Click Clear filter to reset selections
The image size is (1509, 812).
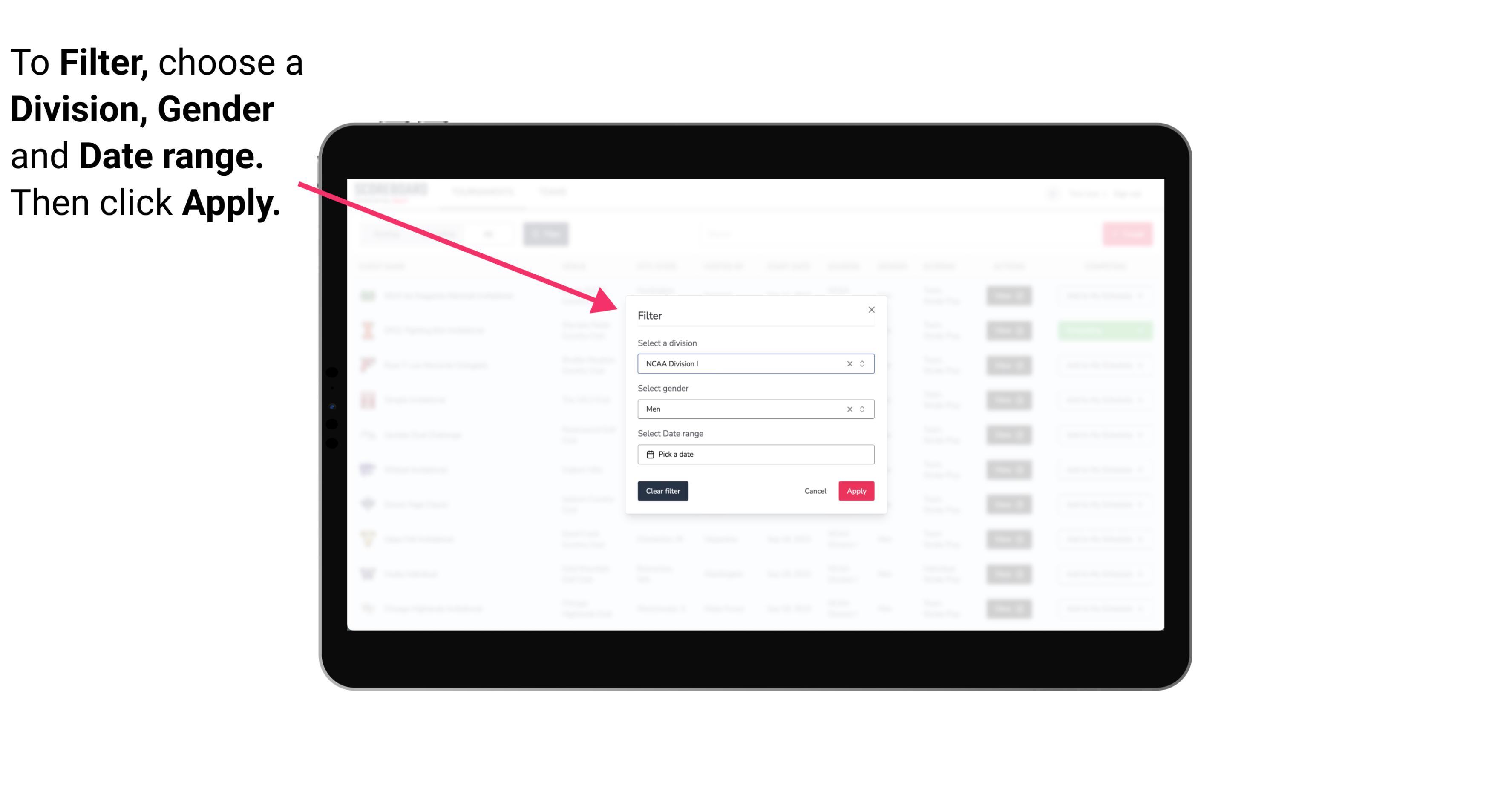click(662, 491)
